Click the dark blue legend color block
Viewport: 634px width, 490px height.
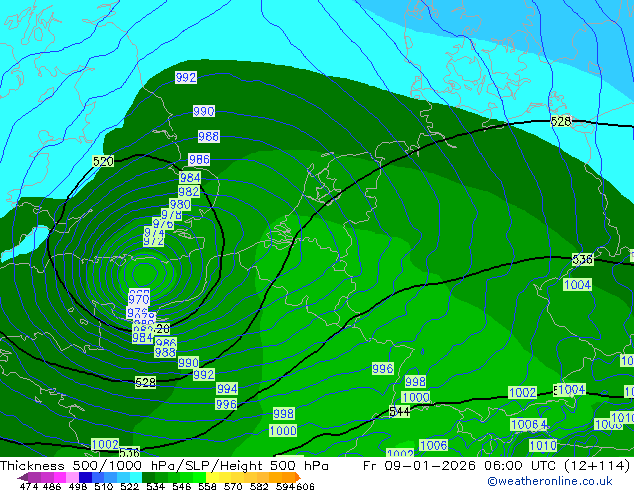(x=85, y=477)
